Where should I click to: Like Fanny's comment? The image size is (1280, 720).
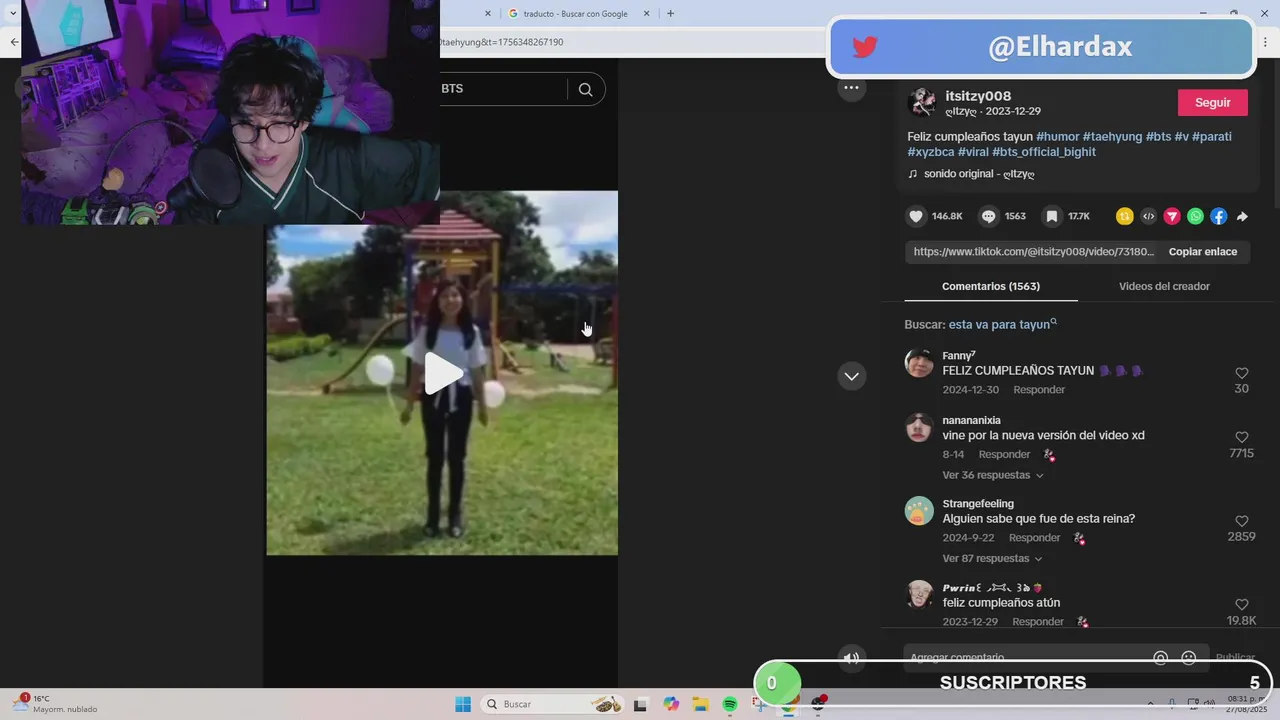1242,373
